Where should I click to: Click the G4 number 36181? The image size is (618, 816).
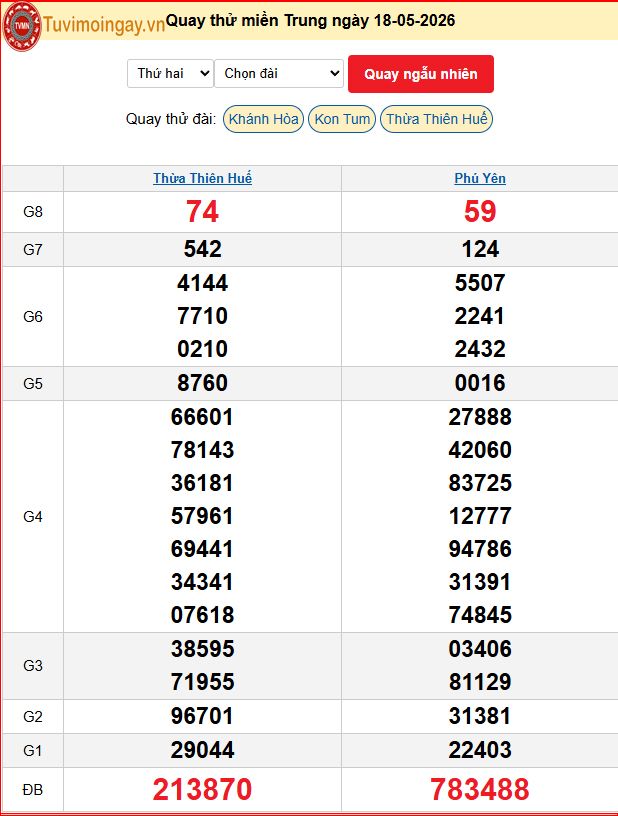(x=202, y=483)
